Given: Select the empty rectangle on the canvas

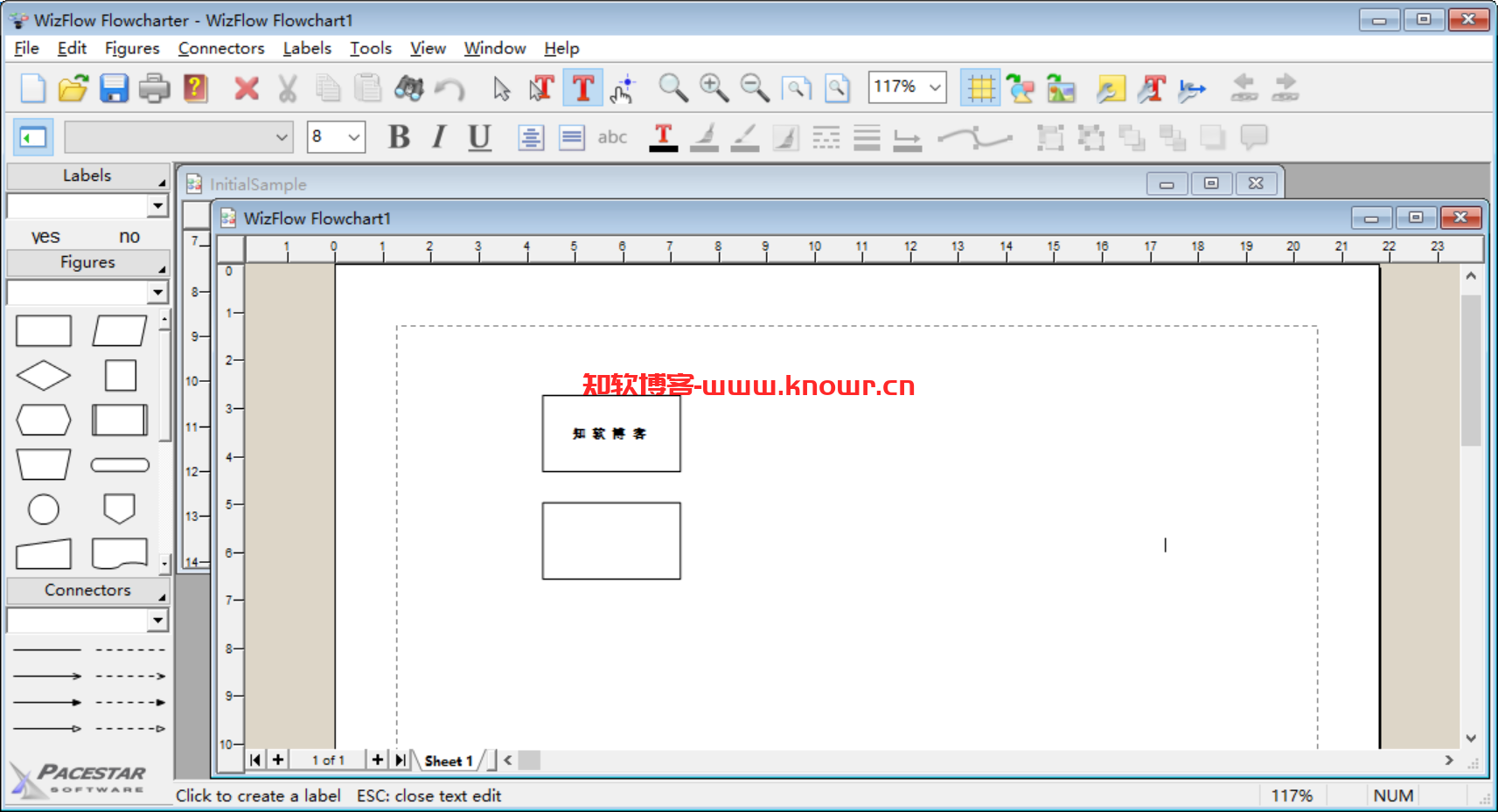Looking at the screenshot, I should click(611, 540).
